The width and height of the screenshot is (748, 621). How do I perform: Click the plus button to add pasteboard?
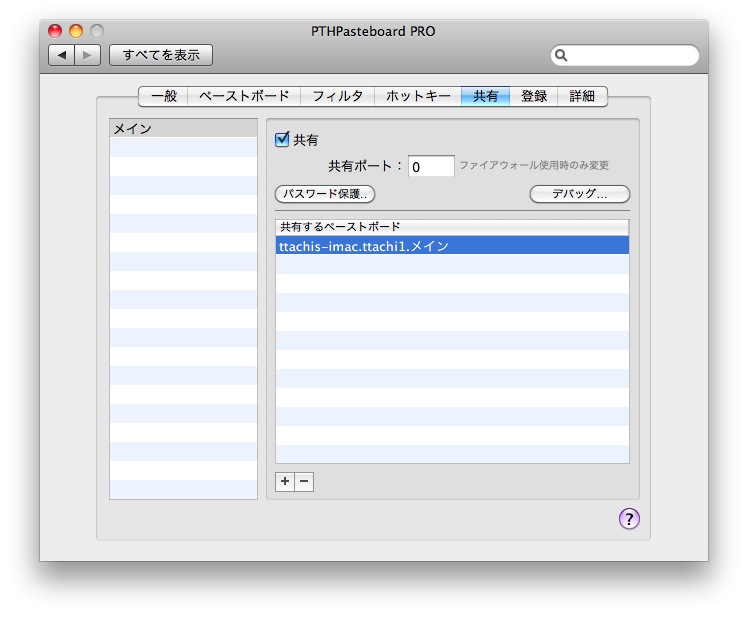pyautogui.click(x=285, y=482)
